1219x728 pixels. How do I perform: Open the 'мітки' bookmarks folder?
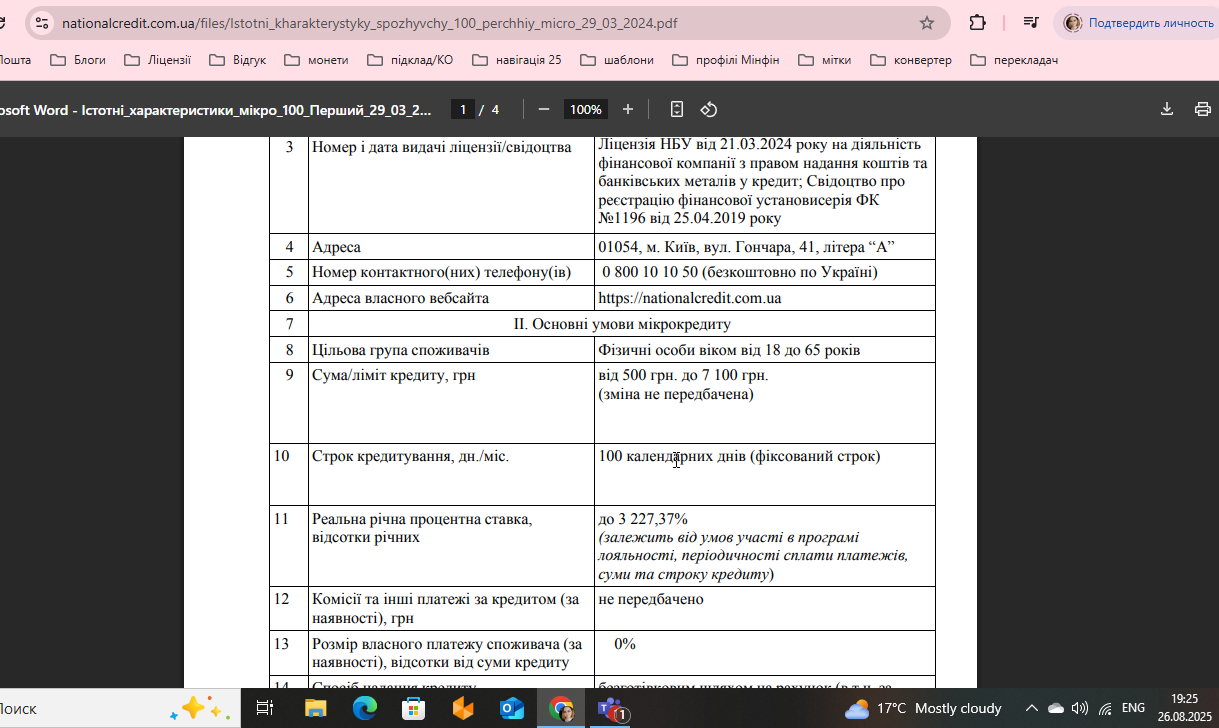point(825,60)
